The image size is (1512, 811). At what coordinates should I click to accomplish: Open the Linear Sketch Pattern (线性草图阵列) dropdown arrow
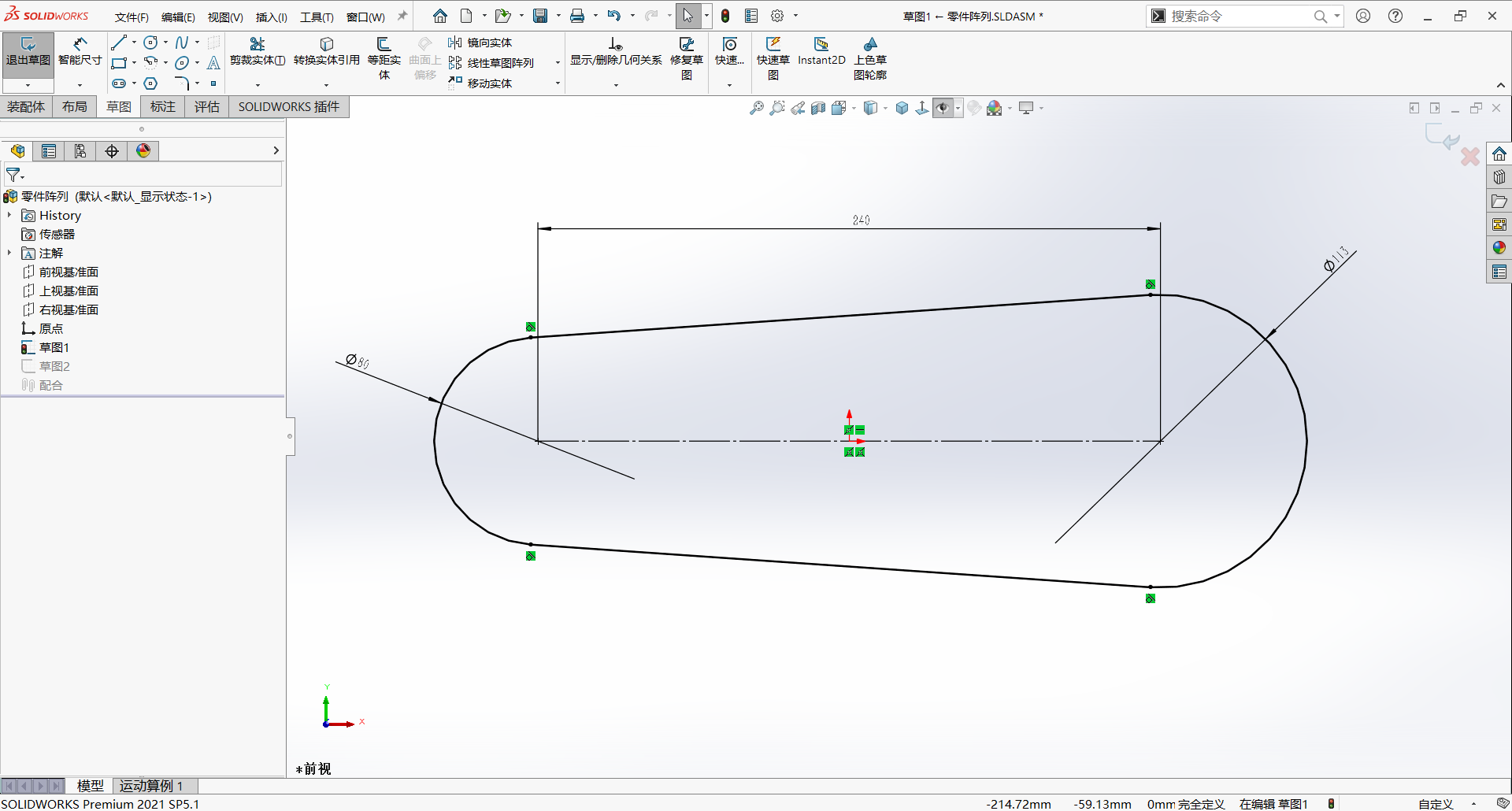(x=558, y=63)
